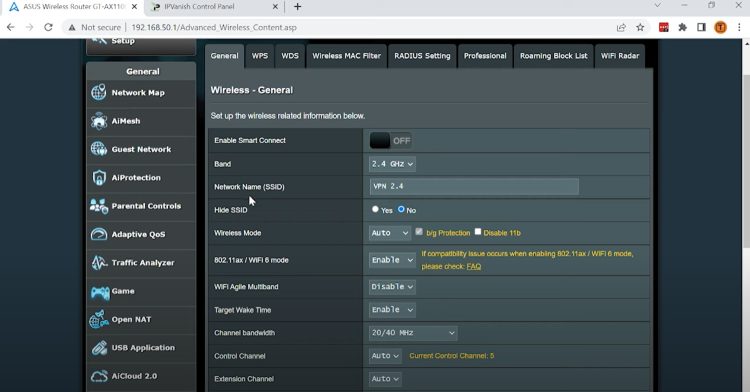750x392 pixels.
Task: Open browser extensions puzzle icon
Action: [x=683, y=27]
